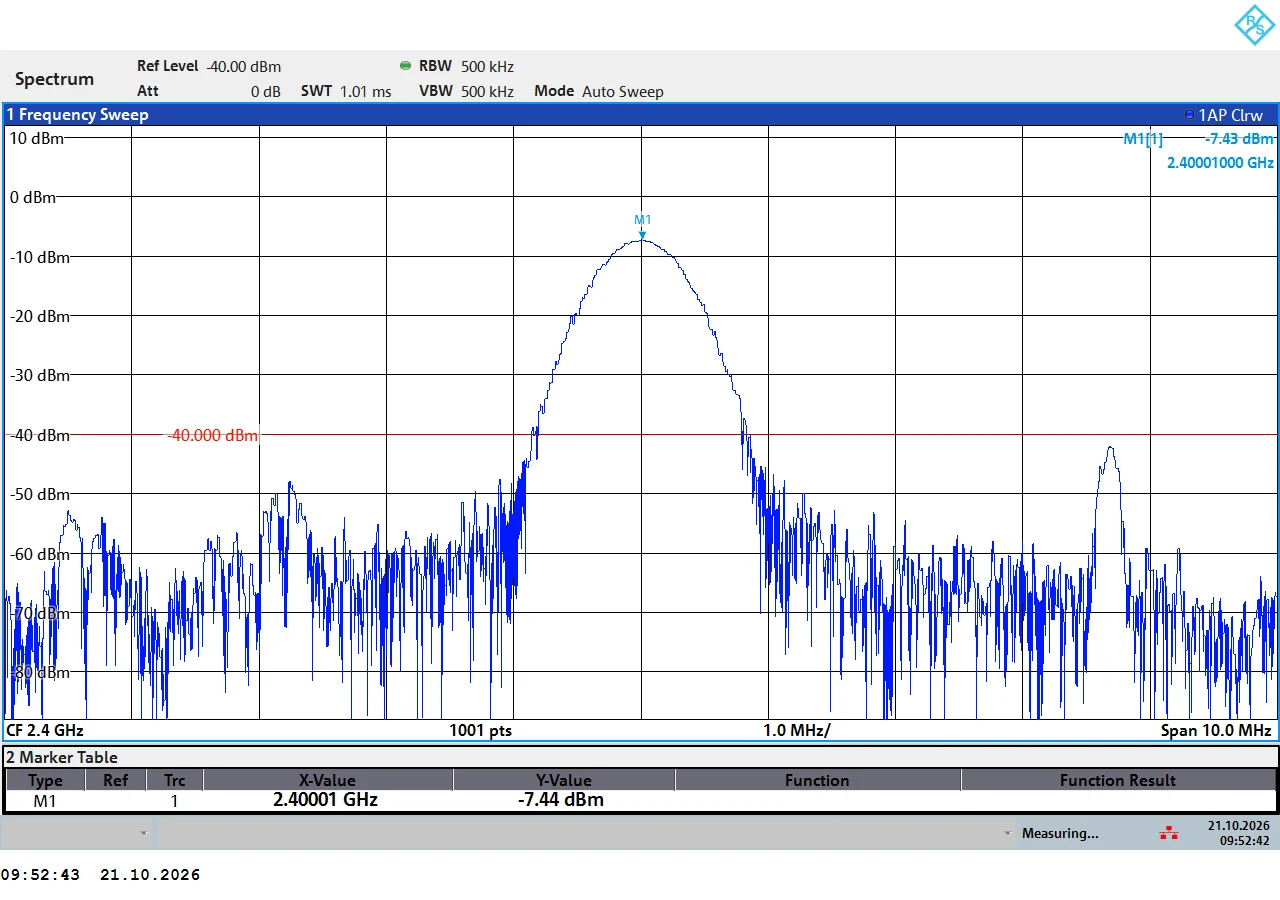Viewport: 1280px width, 900px height.
Task: Click the 21.10.2026 09:52:42 status bar clock
Action: pyautogui.click(x=1238, y=833)
